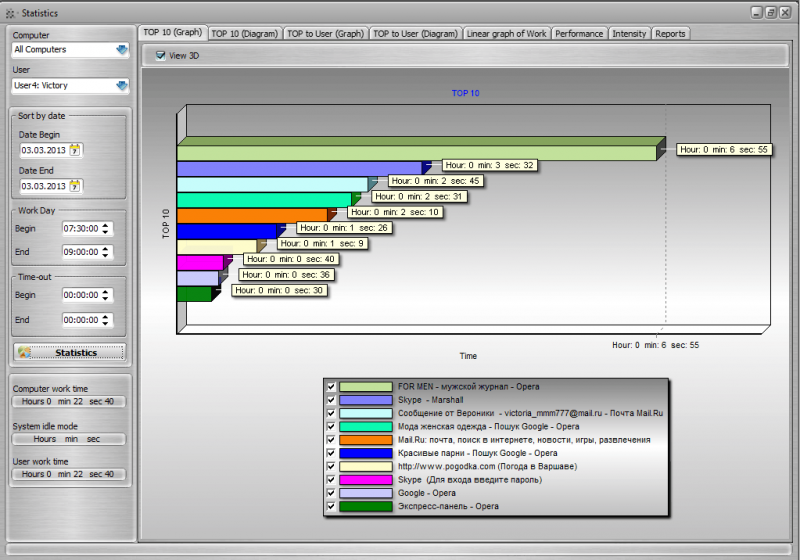Uncheck the Красивые парни legend checkbox
800x560 pixels.
coord(331,453)
